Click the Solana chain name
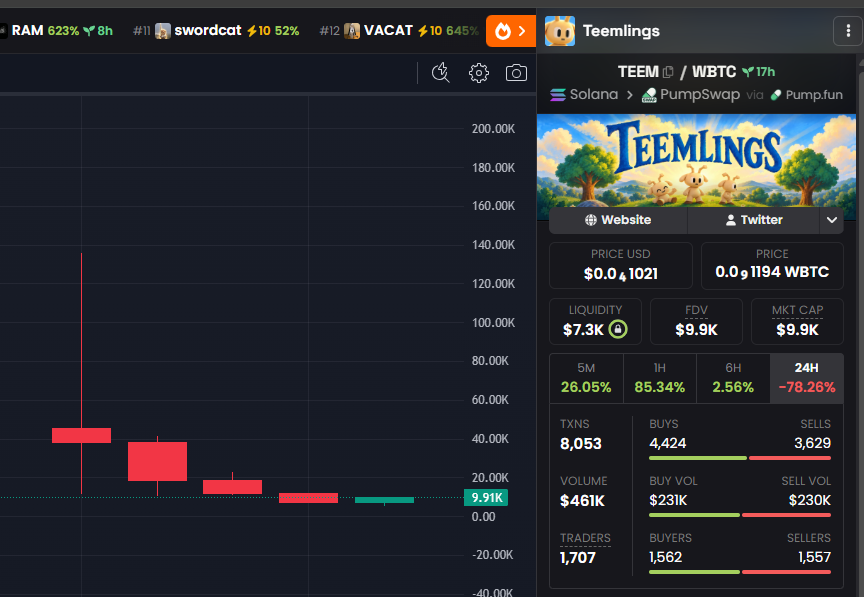This screenshot has height=597, width=864. [594, 95]
